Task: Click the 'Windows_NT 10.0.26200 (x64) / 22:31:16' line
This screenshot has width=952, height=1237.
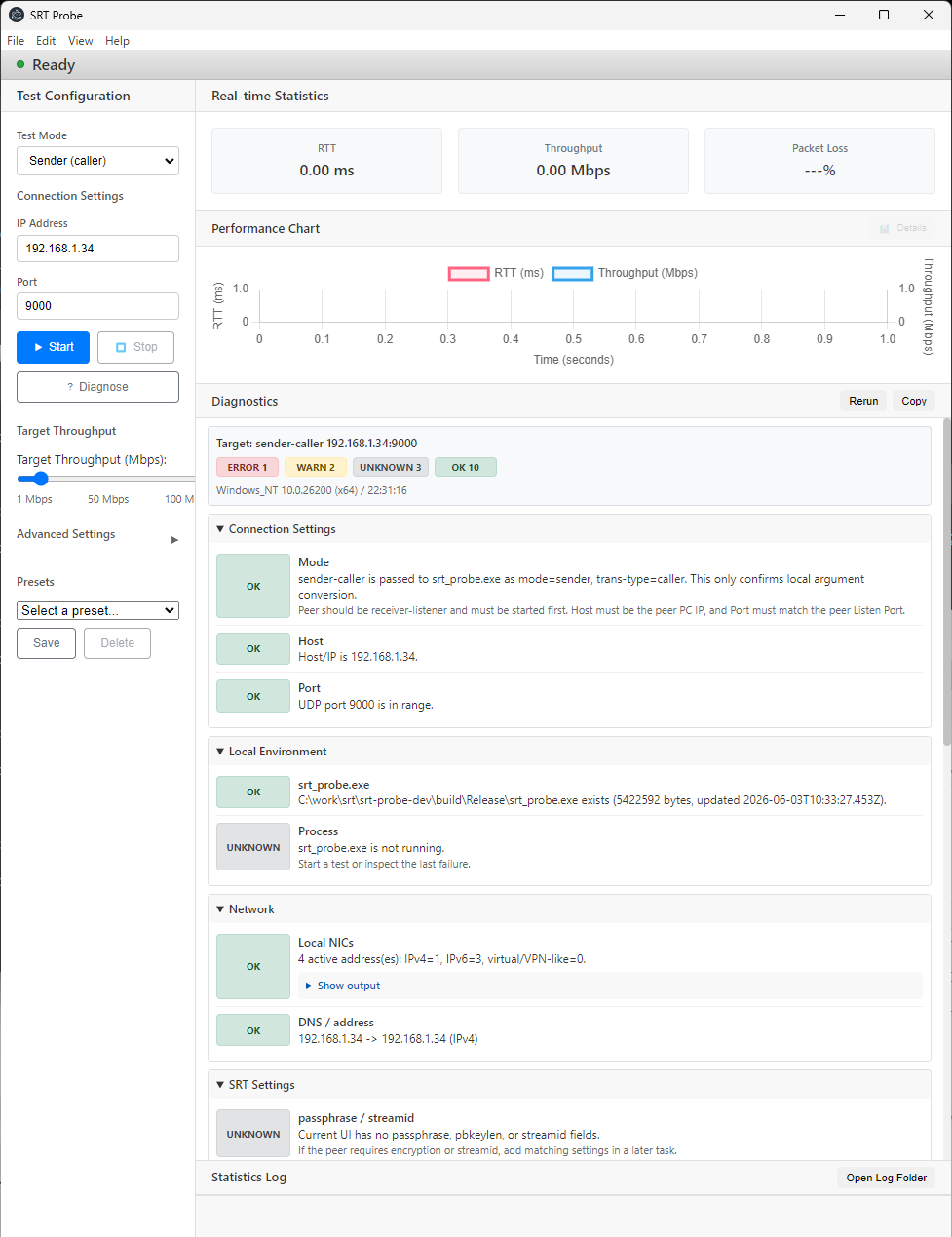Action: [x=312, y=490]
